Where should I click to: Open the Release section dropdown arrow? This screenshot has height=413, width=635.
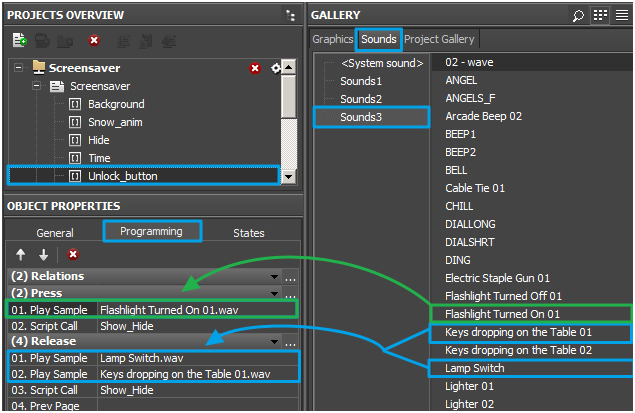(x=274, y=341)
